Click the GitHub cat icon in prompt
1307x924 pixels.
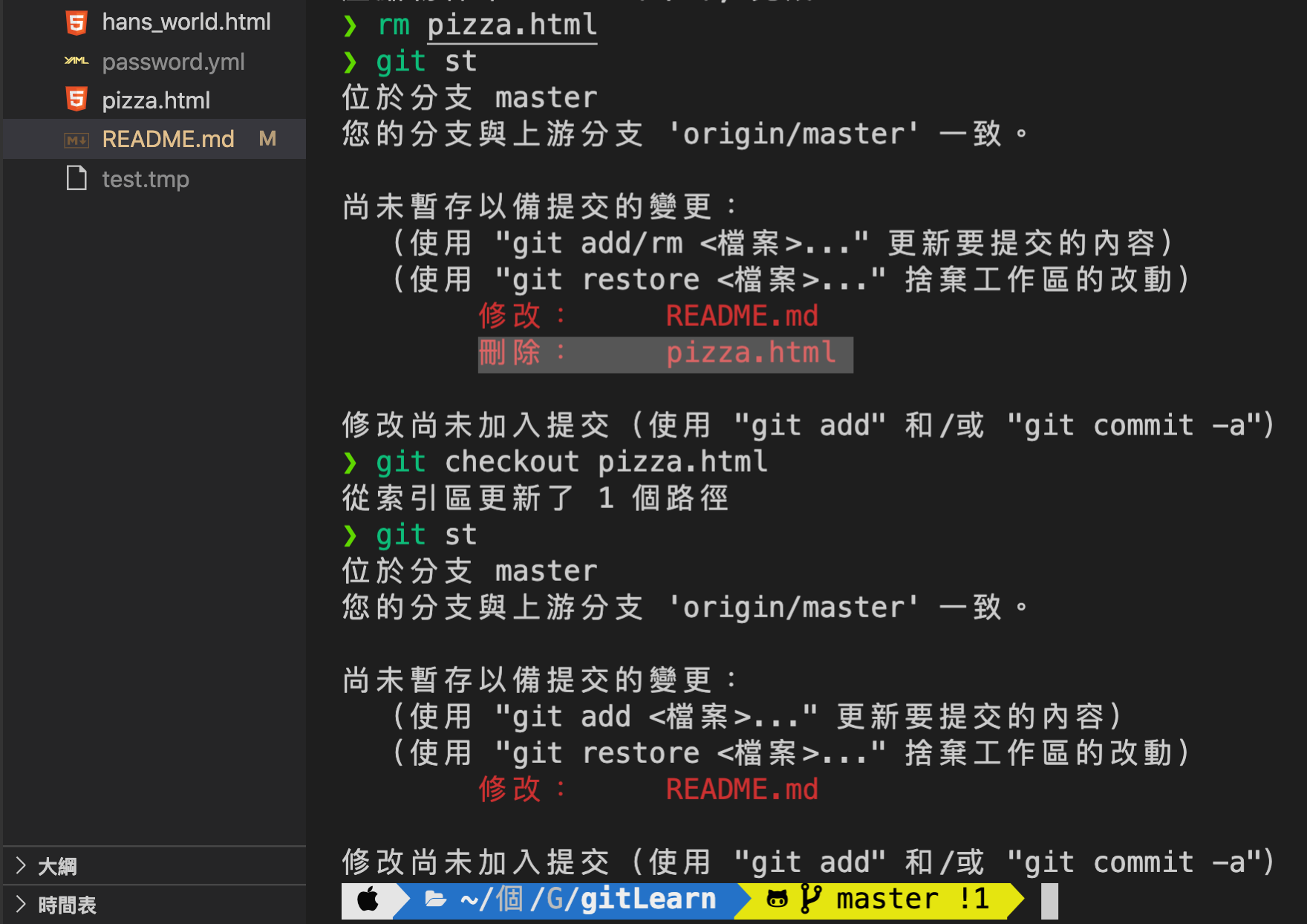777,899
